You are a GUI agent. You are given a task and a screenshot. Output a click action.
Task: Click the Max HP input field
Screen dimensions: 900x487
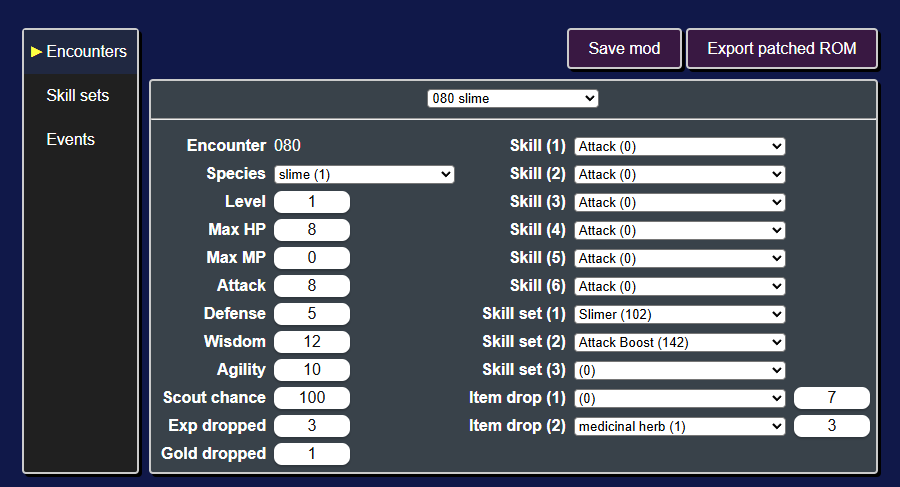(x=312, y=230)
